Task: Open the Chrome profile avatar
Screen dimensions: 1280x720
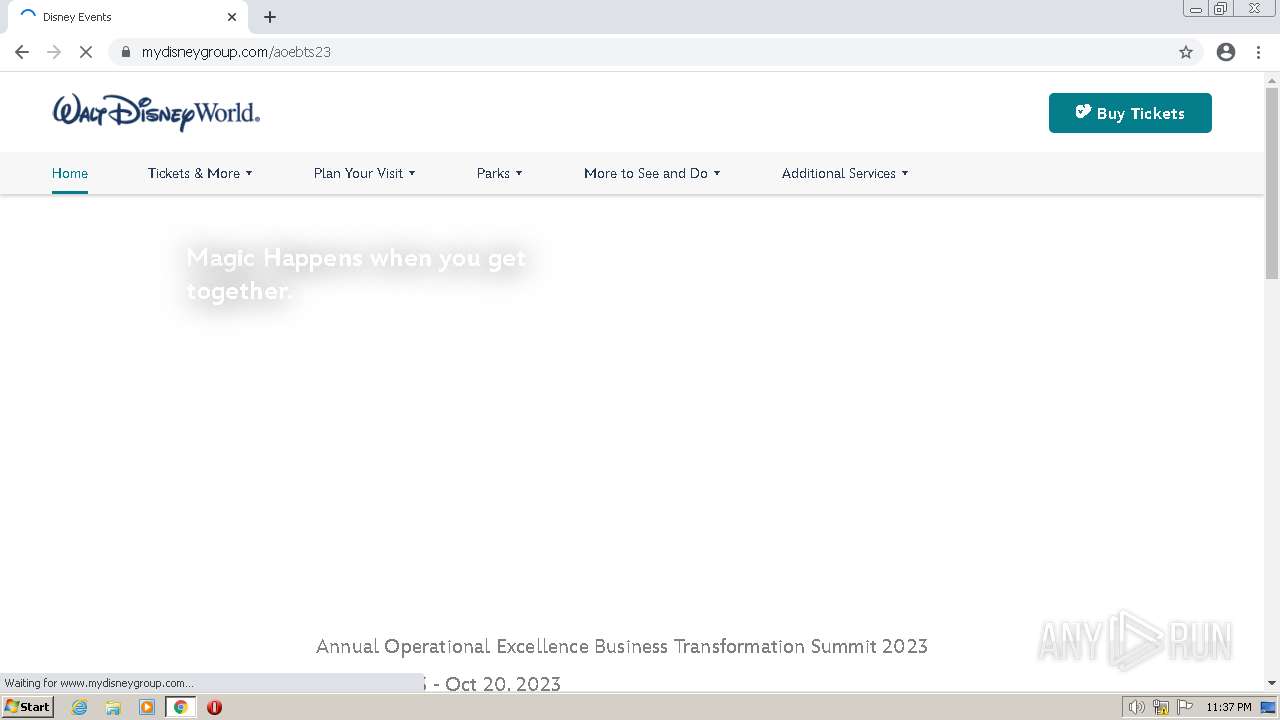Action: coord(1226,52)
